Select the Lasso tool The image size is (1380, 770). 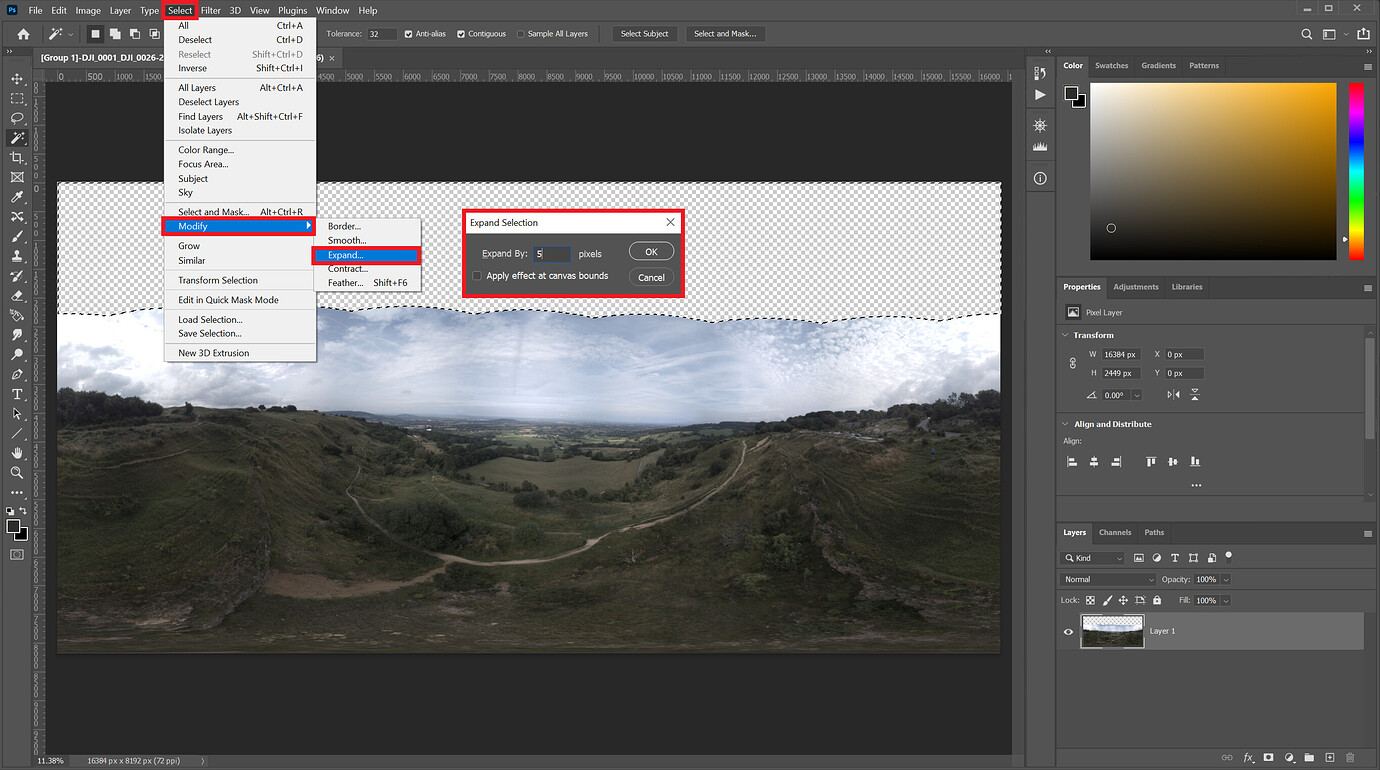(16, 118)
